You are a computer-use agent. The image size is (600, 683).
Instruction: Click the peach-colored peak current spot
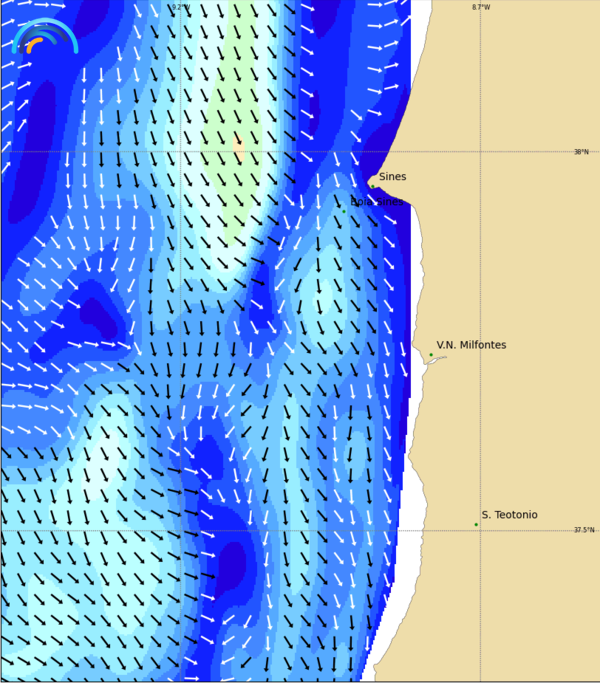(238, 148)
